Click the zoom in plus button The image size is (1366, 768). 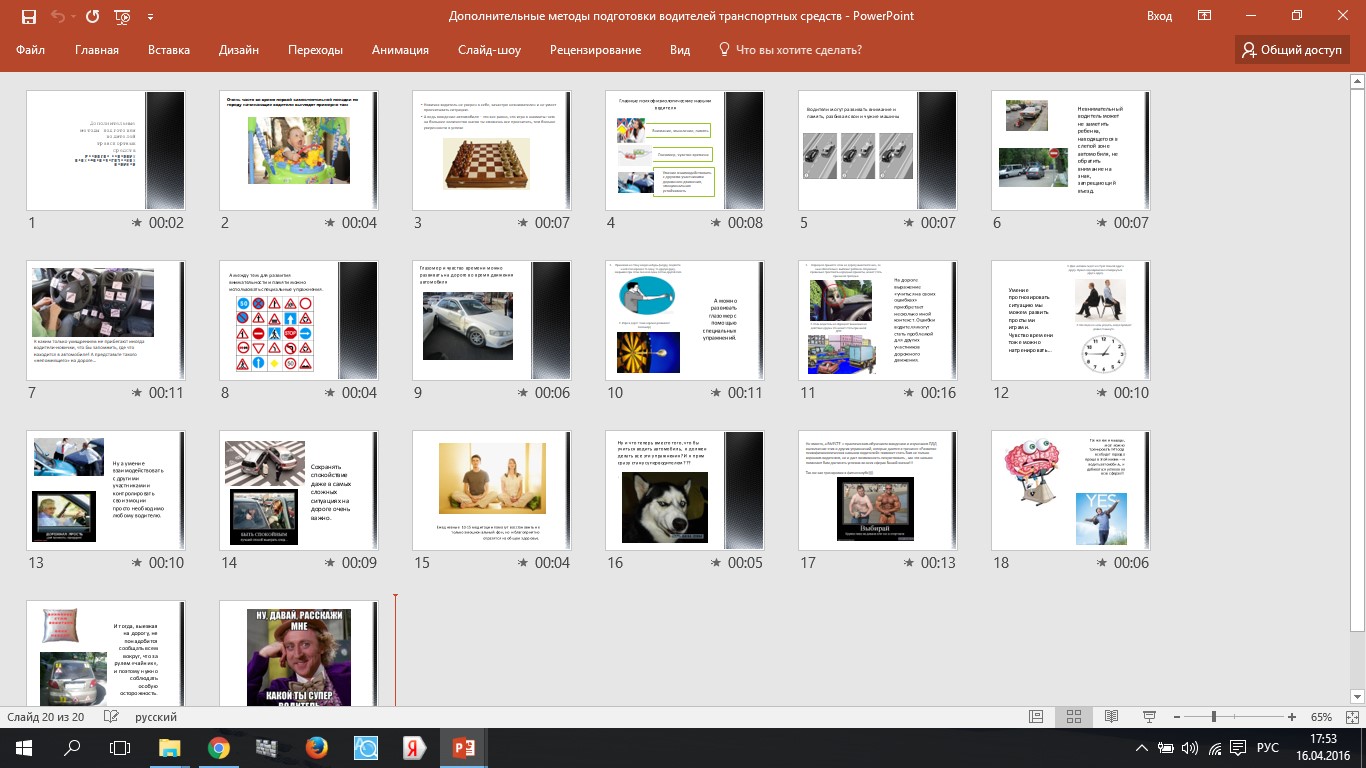(x=1292, y=717)
